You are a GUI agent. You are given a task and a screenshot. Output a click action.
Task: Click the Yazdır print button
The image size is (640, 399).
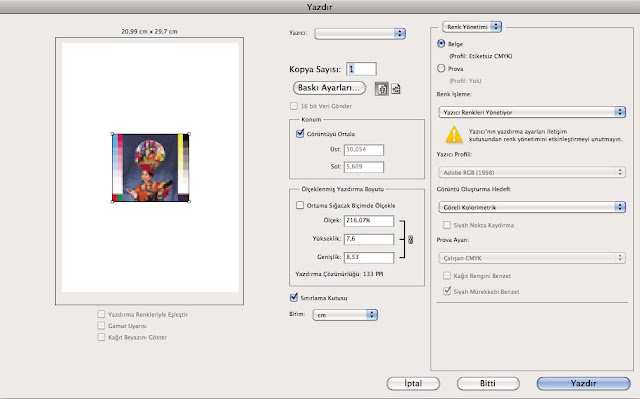[x=583, y=383]
